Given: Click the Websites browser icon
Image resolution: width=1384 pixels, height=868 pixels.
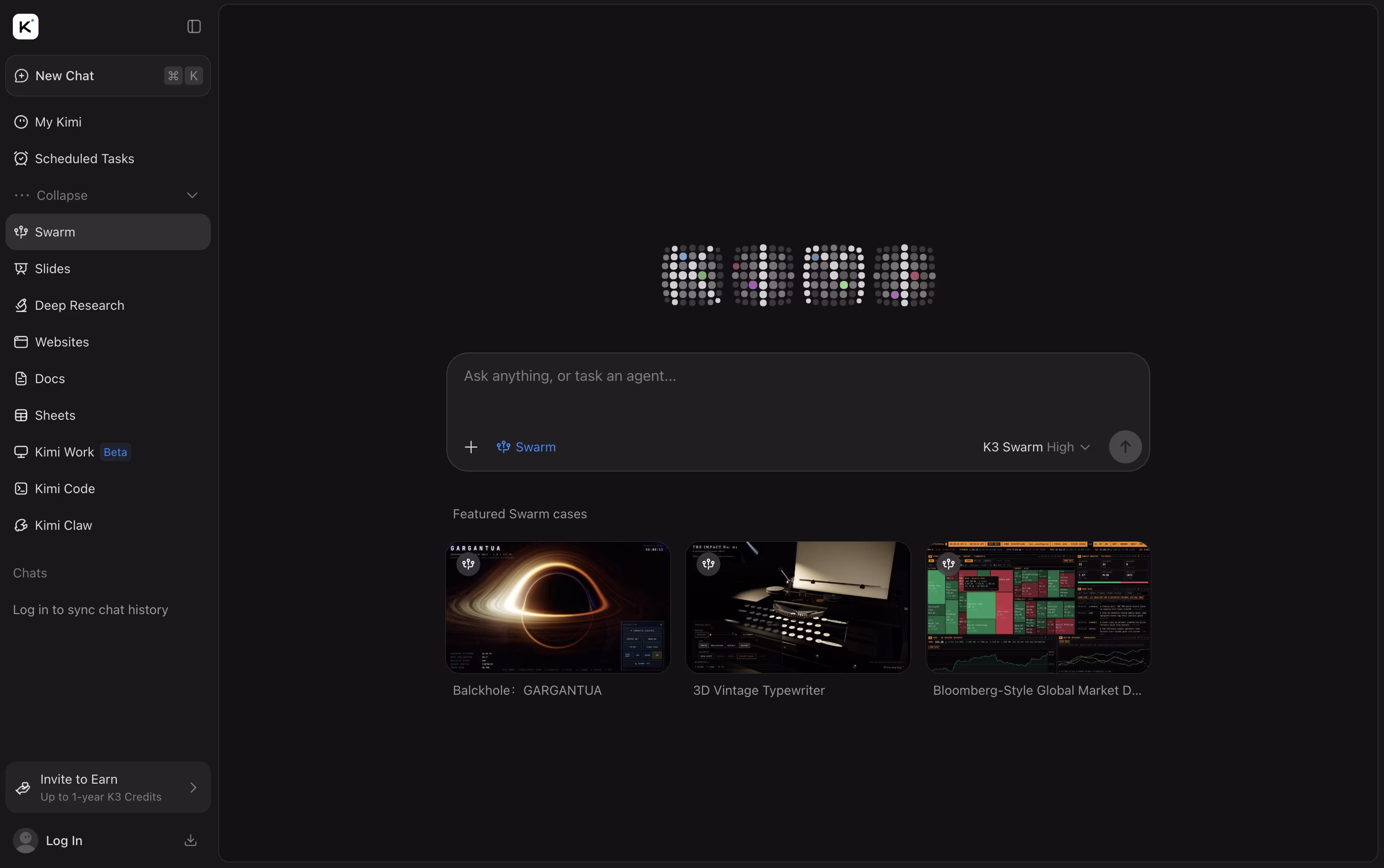Looking at the screenshot, I should click(x=21, y=342).
